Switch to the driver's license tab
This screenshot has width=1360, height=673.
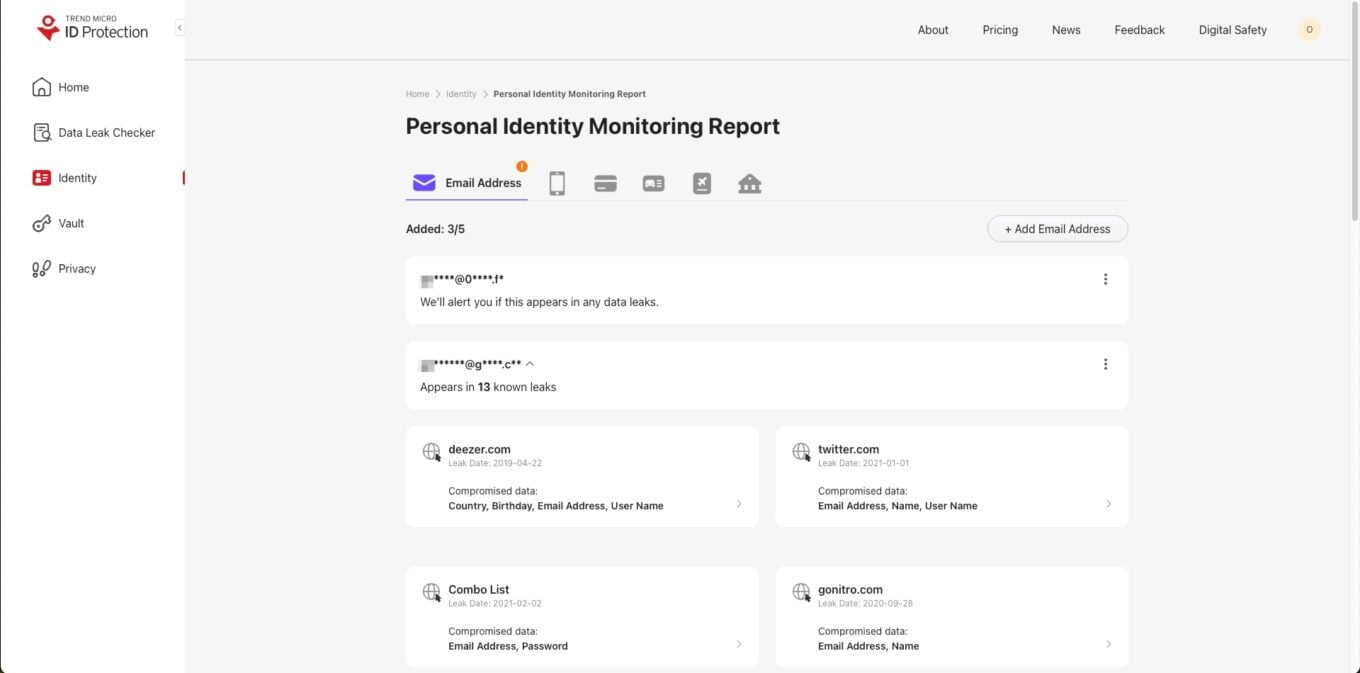(653, 184)
